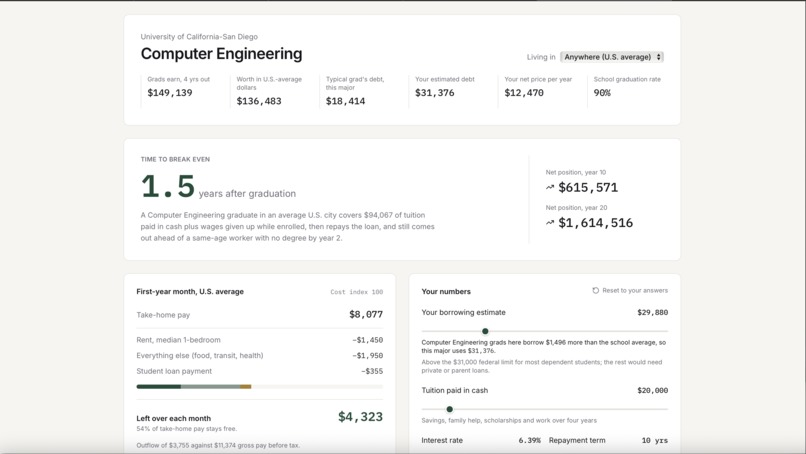Click the $31,376 estimated debt value
Image resolution: width=806 pixels, height=454 pixels.
point(434,93)
